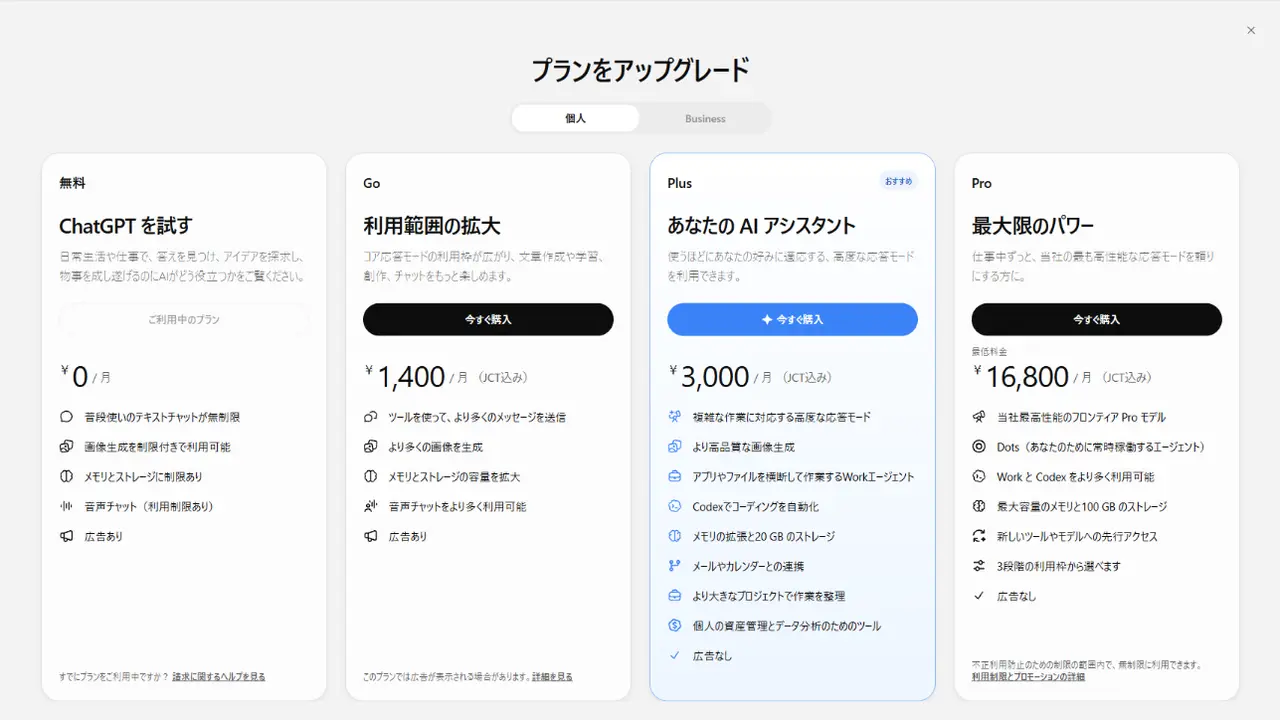Click the icon beside Work と Codex をより多く利用可能
The image size is (1280, 720).
(x=979, y=477)
